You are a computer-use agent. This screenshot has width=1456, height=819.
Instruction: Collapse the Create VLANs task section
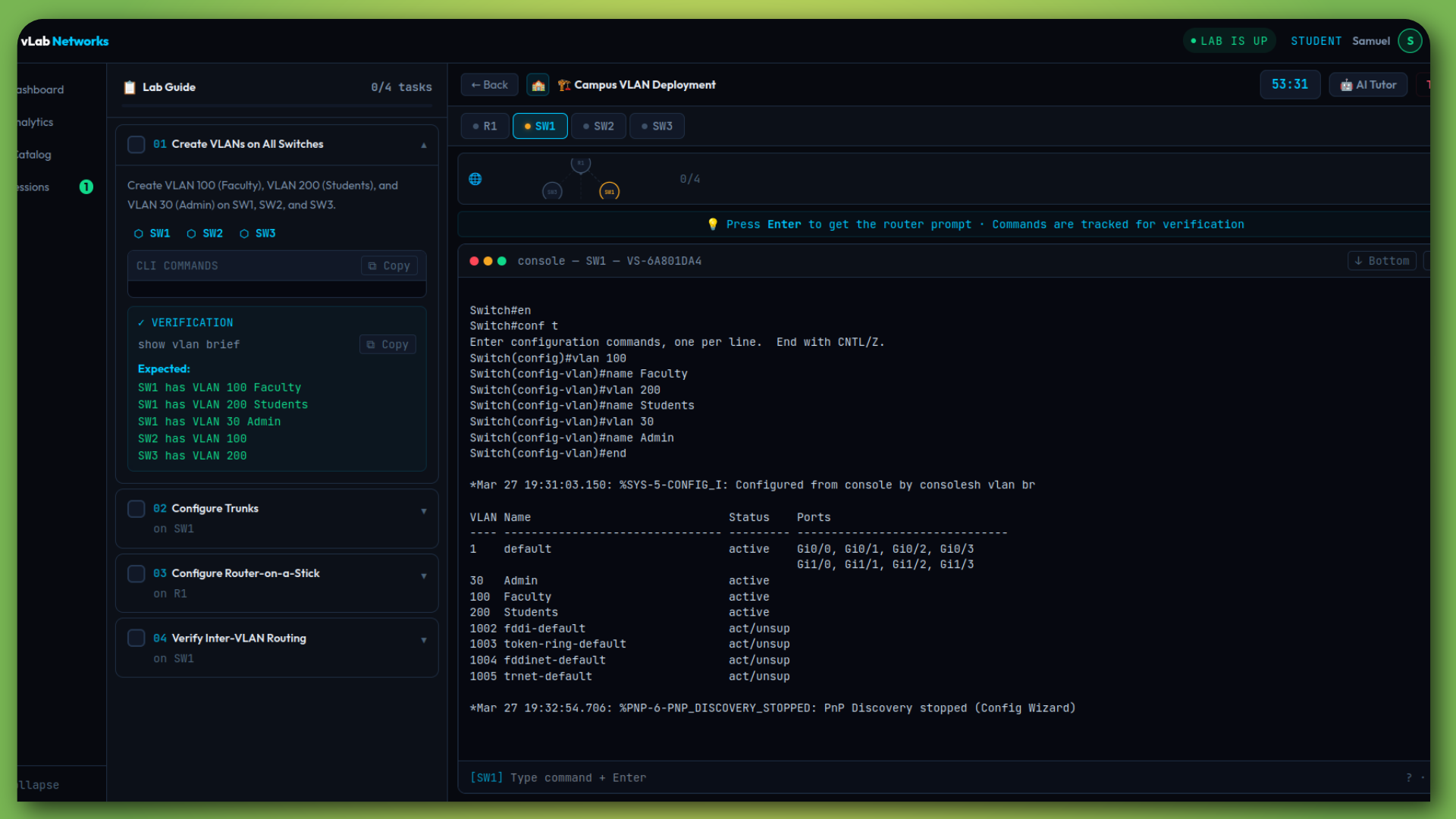click(x=424, y=145)
